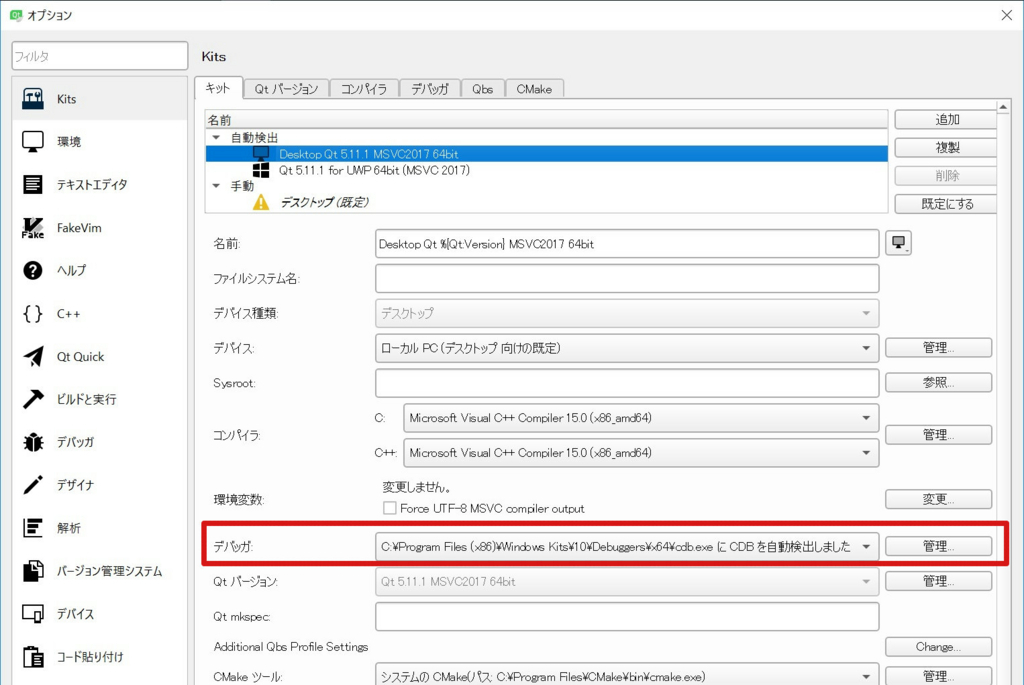Click the Qt mkspec text field
This screenshot has width=1024, height=685.
tap(627, 616)
